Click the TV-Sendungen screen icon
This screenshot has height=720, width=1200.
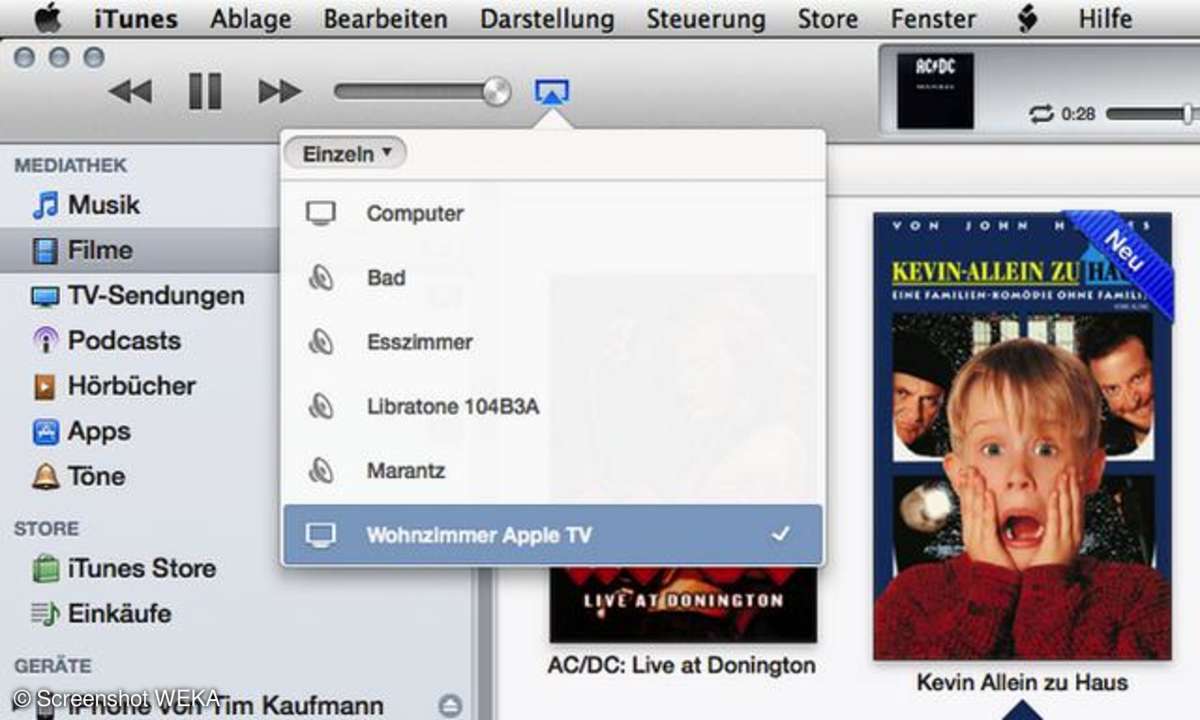coord(45,296)
